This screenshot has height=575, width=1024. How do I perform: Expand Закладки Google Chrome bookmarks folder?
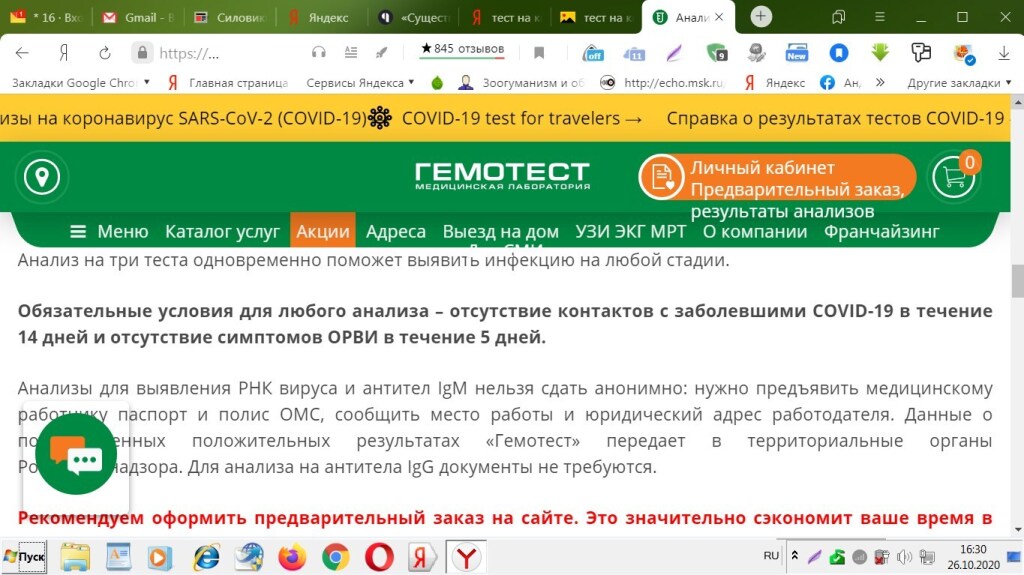(x=80, y=83)
